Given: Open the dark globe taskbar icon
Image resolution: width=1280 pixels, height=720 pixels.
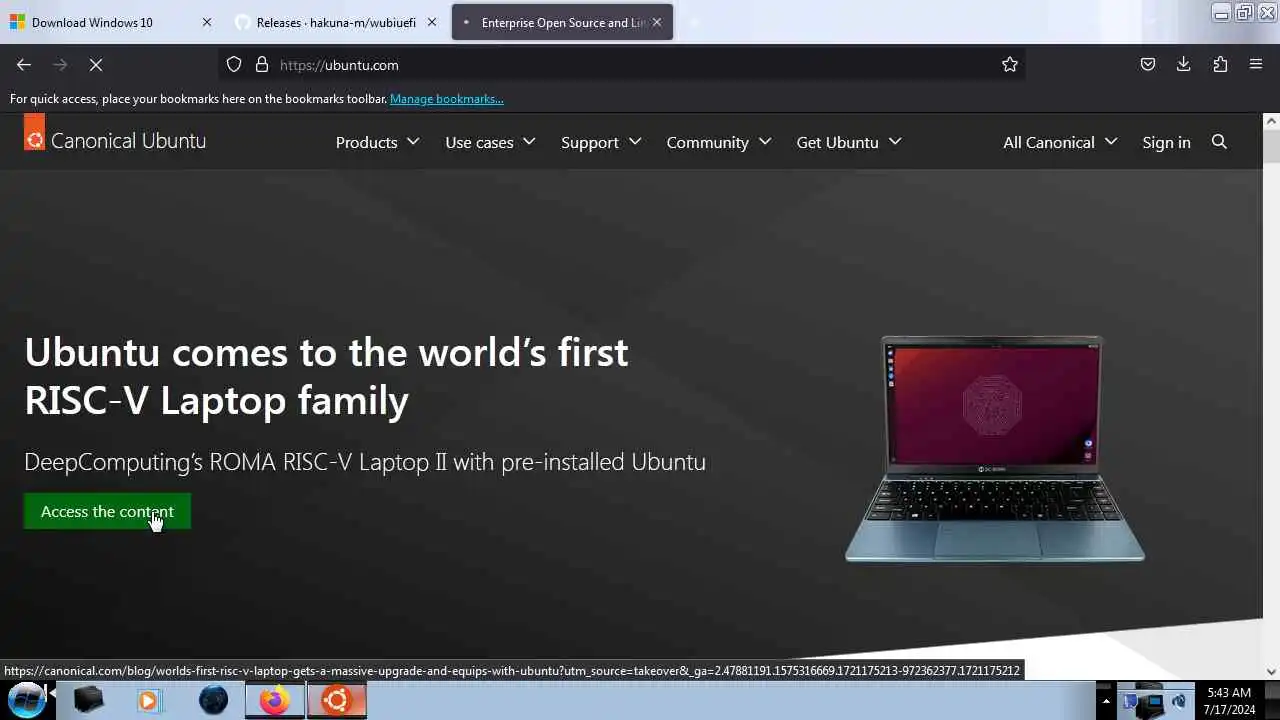Looking at the screenshot, I should [x=213, y=700].
